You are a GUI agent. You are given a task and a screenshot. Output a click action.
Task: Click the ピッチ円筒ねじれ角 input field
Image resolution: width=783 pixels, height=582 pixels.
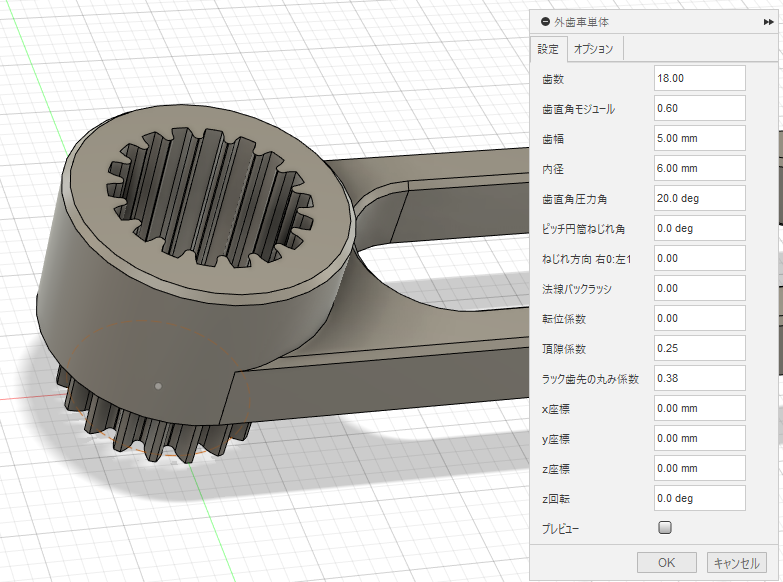pos(699,228)
